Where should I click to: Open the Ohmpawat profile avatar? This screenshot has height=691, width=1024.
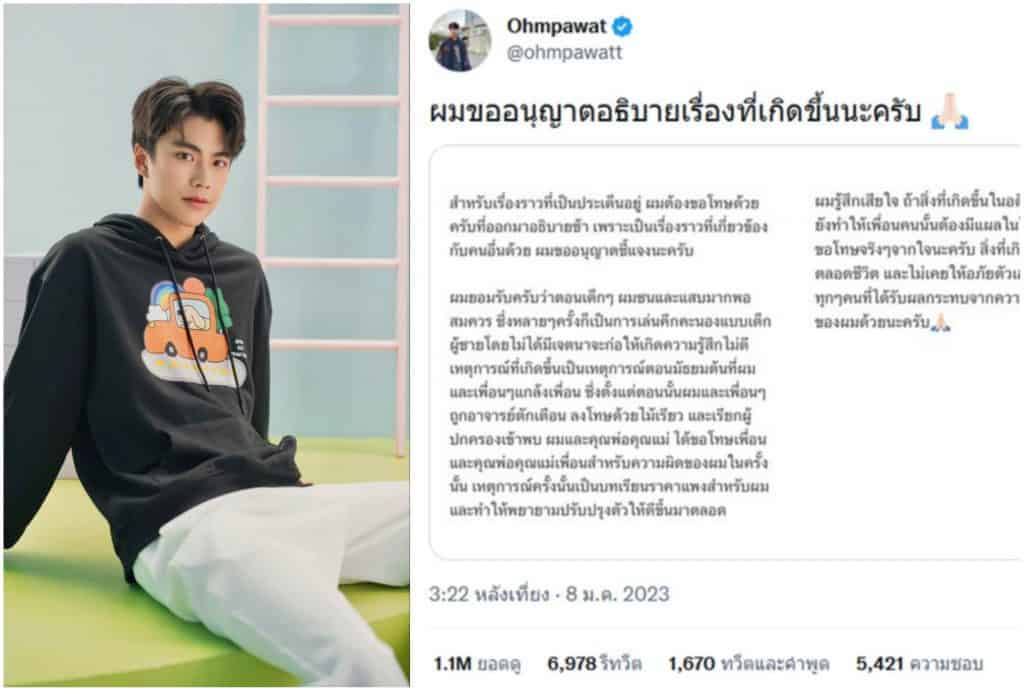click(459, 40)
